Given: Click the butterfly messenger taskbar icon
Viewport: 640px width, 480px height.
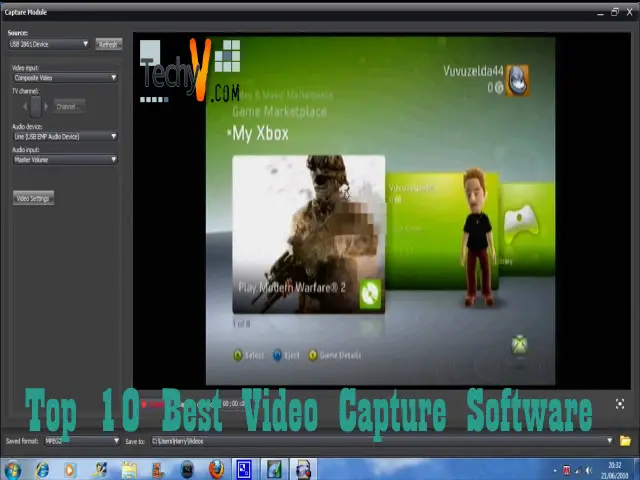Looking at the screenshot, I should 99,470.
